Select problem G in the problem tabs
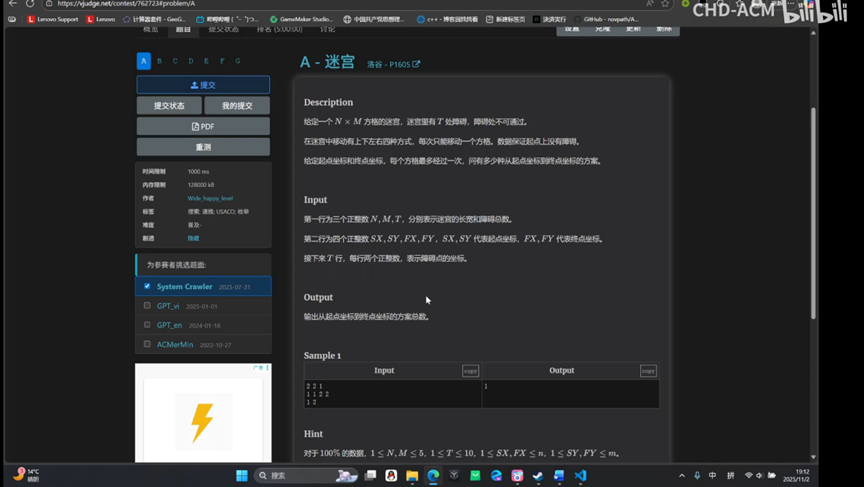Image resolution: width=864 pixels, height=487 pixels. [237, 61]
